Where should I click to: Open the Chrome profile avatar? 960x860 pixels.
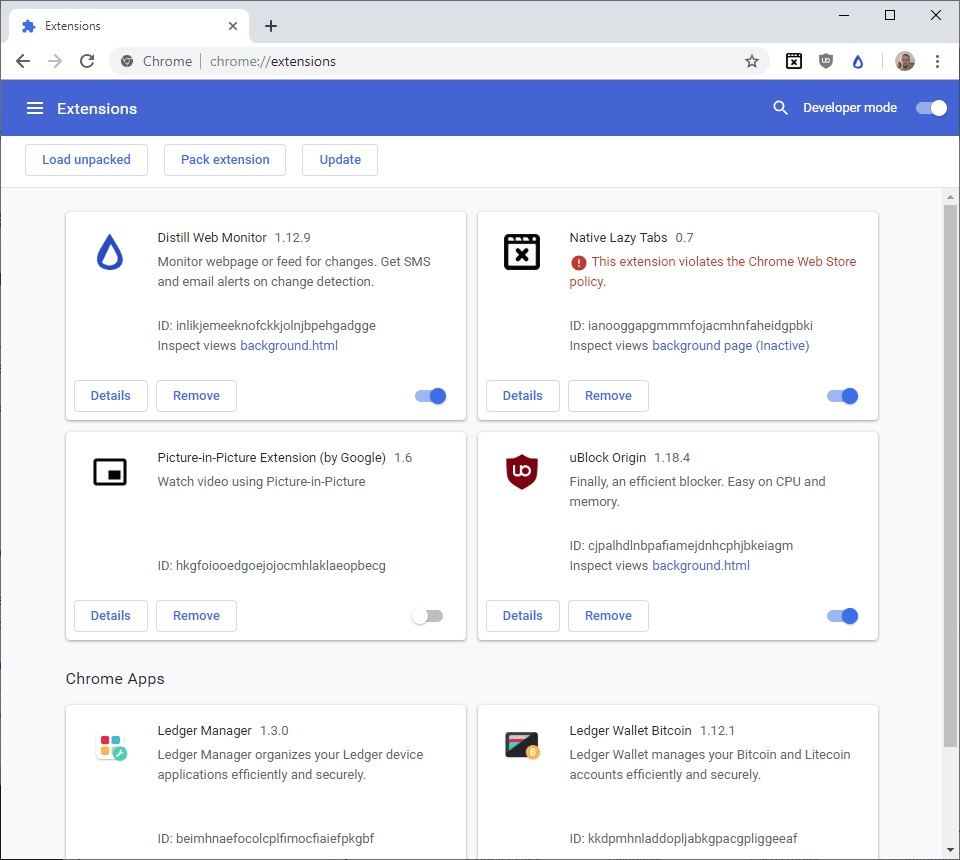click(x=905, y=61)
